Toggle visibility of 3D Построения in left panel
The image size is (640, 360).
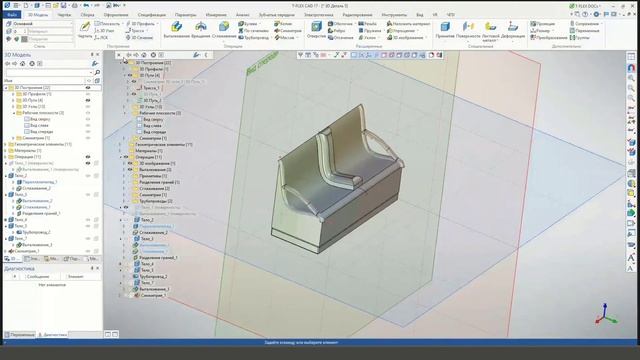click(x=88, y=88)
